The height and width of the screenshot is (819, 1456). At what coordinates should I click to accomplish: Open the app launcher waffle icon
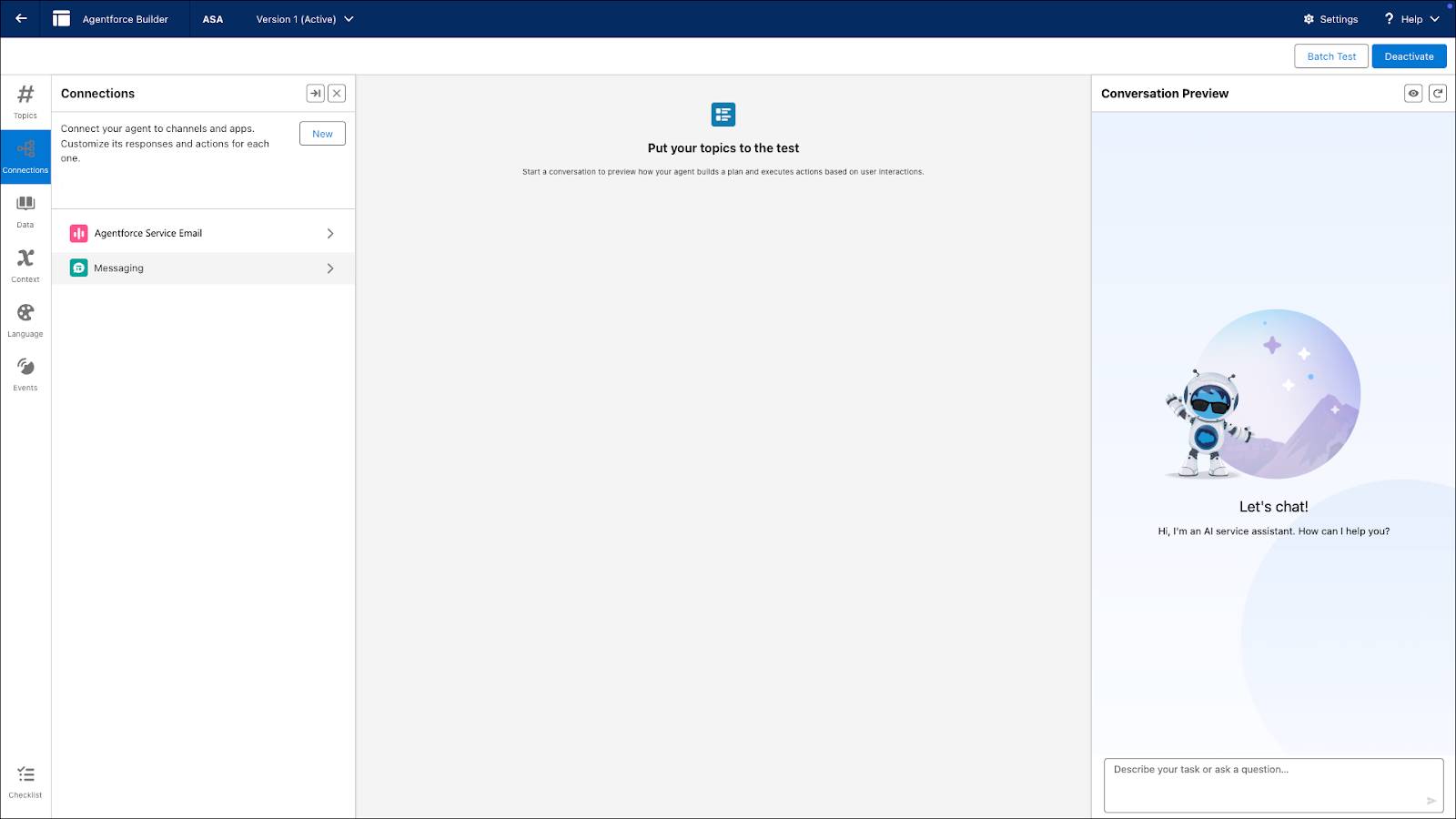pyautogui.click(x=62, y=18)
